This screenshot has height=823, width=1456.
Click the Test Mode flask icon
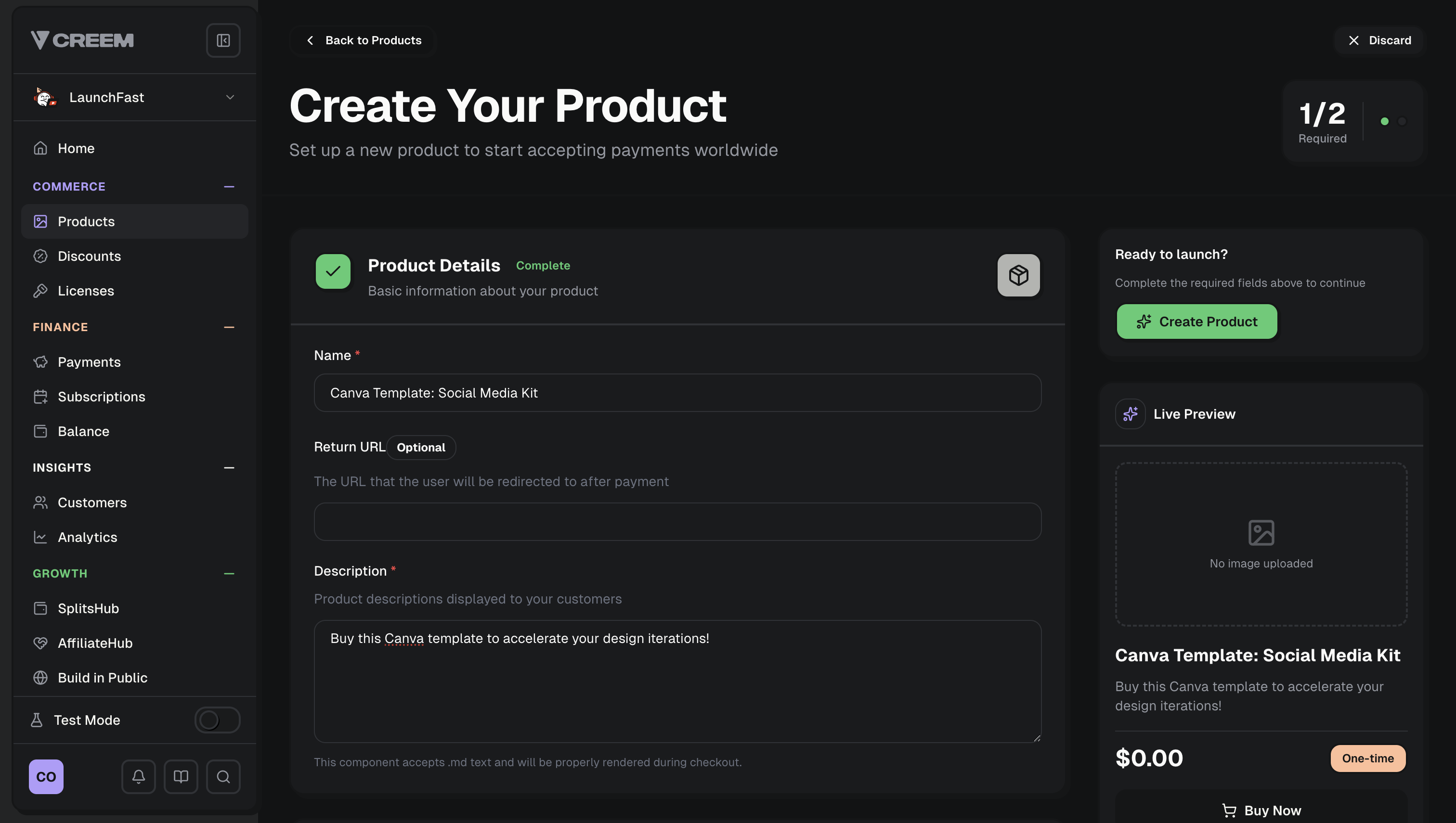pyautogui.click(x=37, y=720)
